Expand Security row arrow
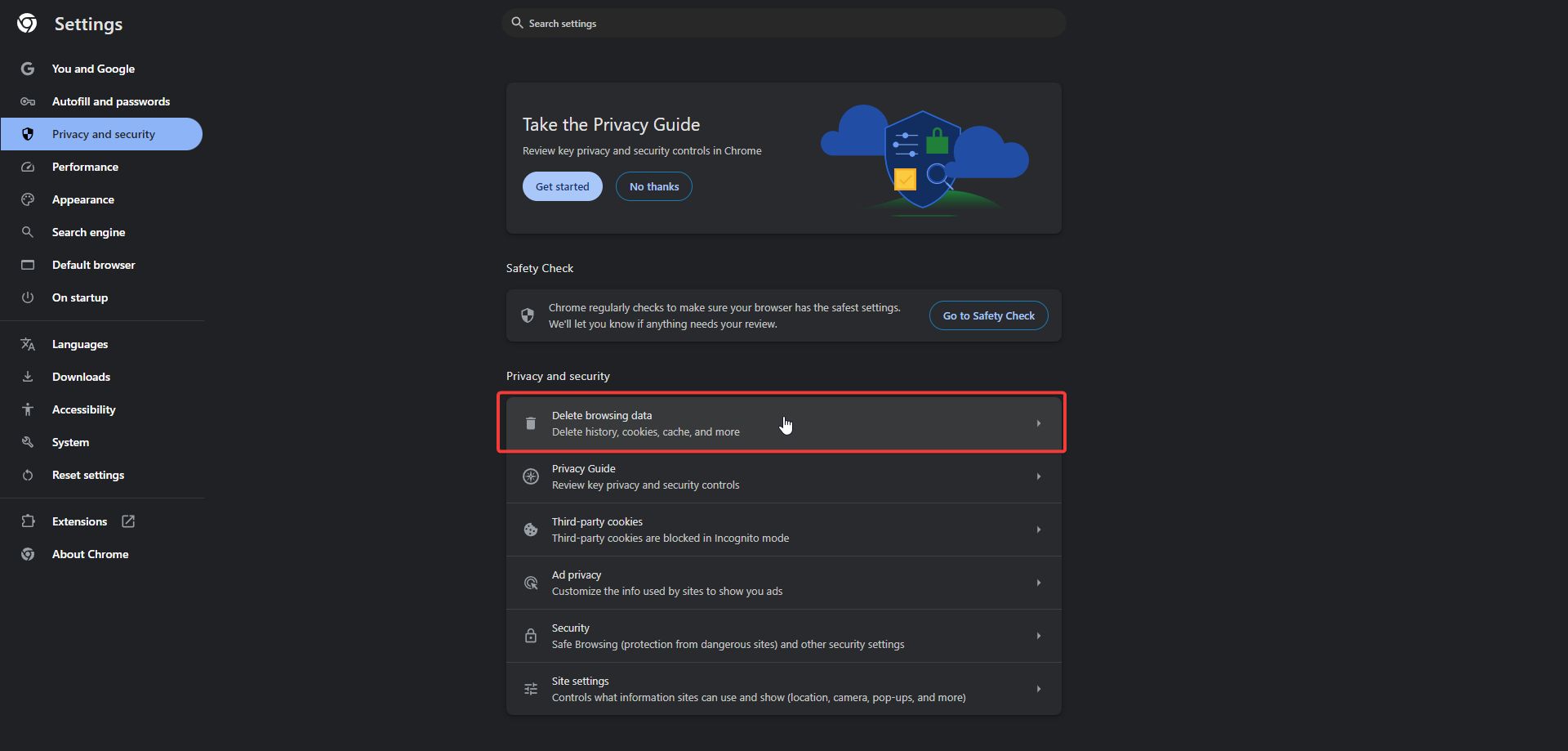The width and height of the screenshot is (1568, 751). 1039,636
